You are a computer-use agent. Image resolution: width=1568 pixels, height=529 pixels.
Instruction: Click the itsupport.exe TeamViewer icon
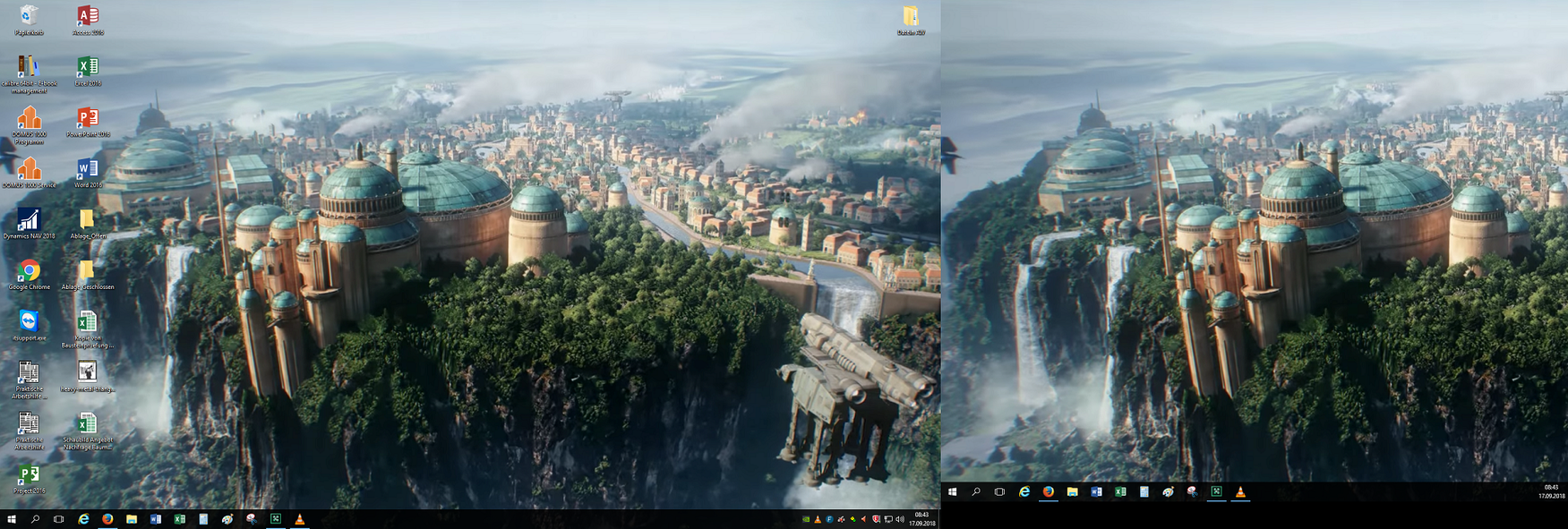pos(29,322)
